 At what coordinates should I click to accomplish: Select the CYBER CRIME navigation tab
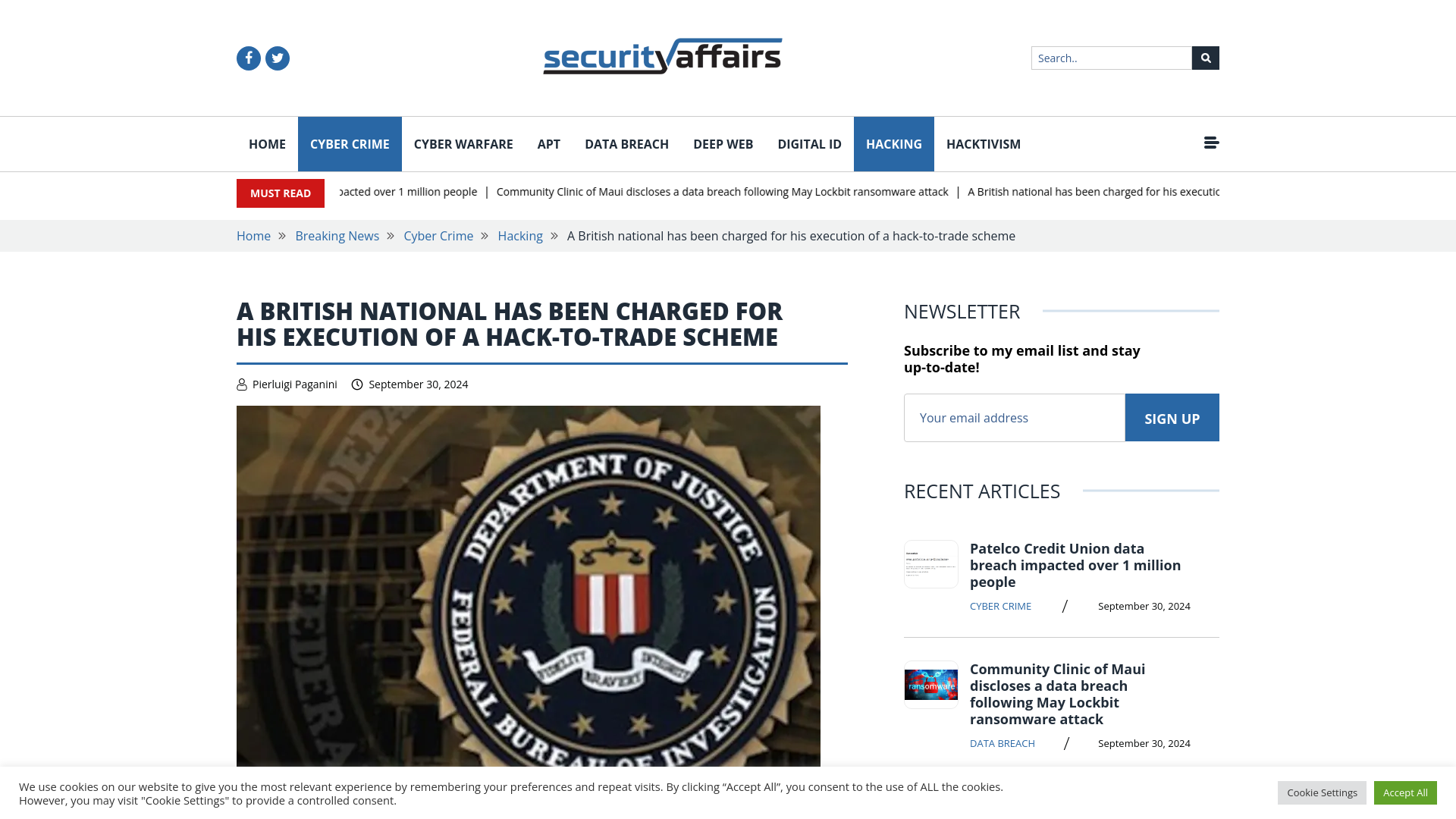pyautogui.click(x=349, y=144)
